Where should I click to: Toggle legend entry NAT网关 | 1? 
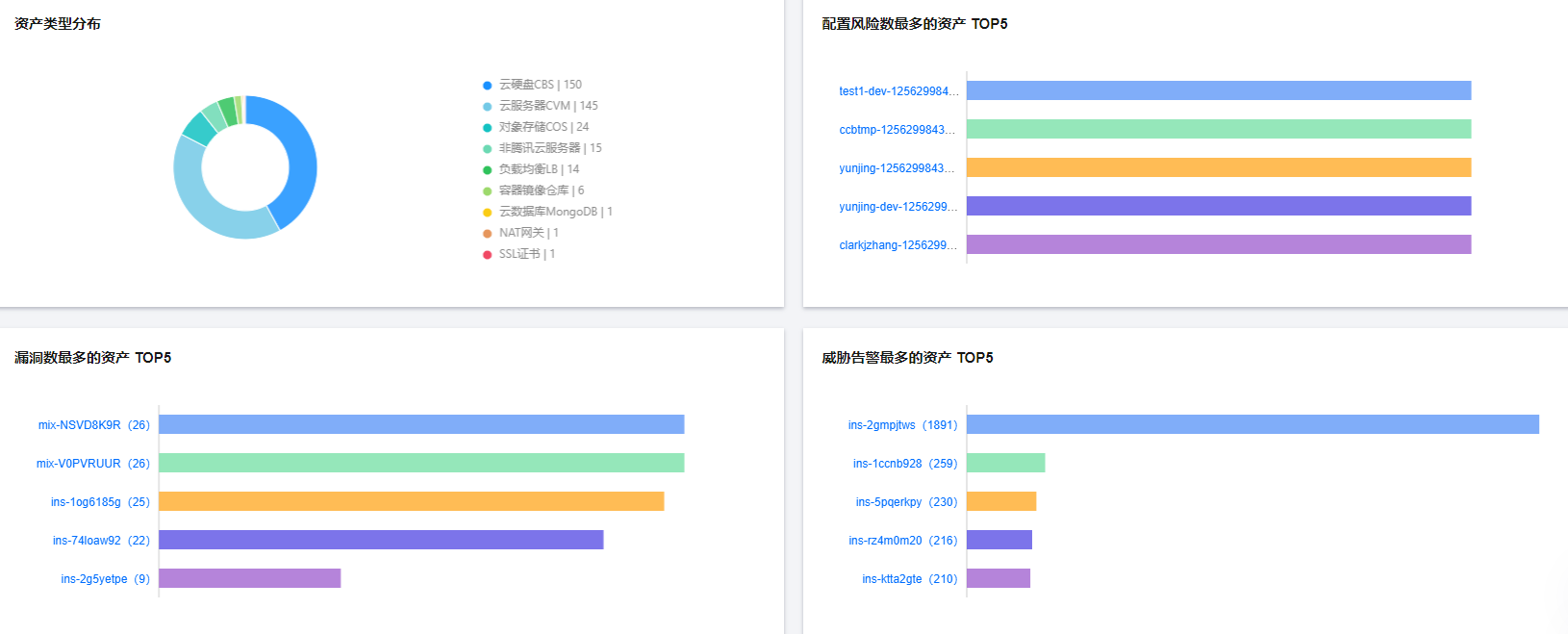click(520, 233)
